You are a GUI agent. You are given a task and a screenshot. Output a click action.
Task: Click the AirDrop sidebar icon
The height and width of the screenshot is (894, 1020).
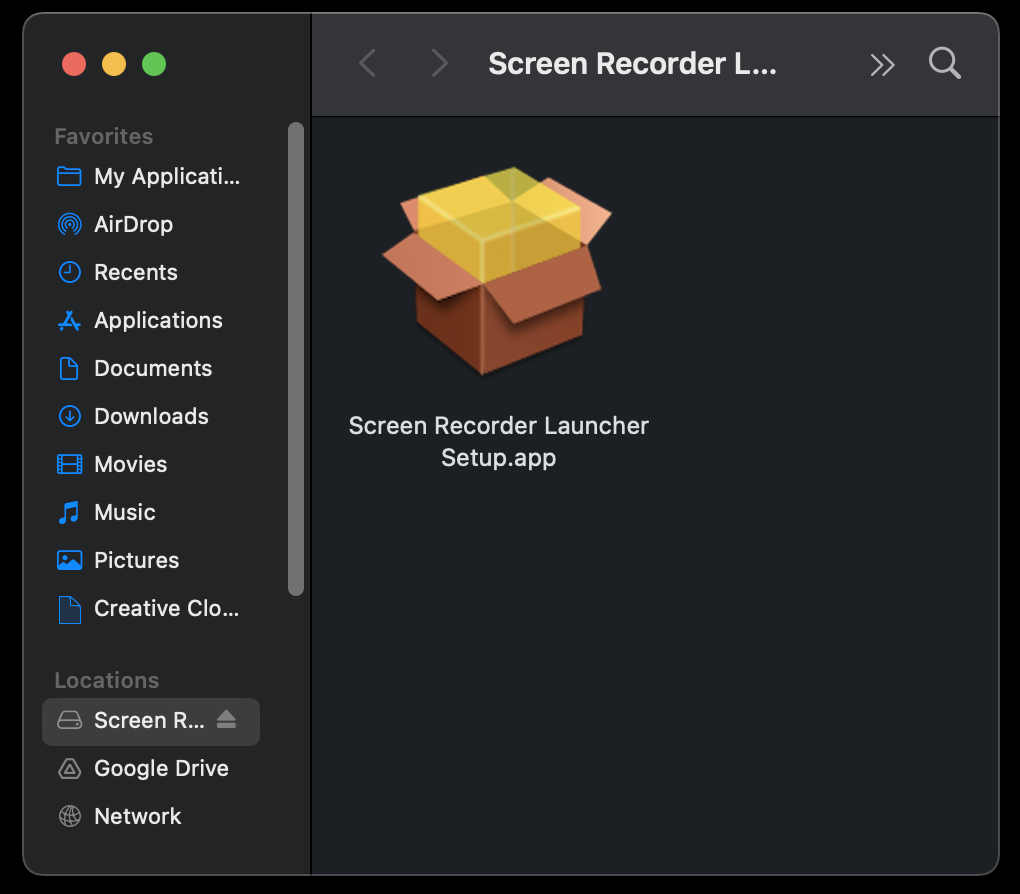tap(69, 224)
